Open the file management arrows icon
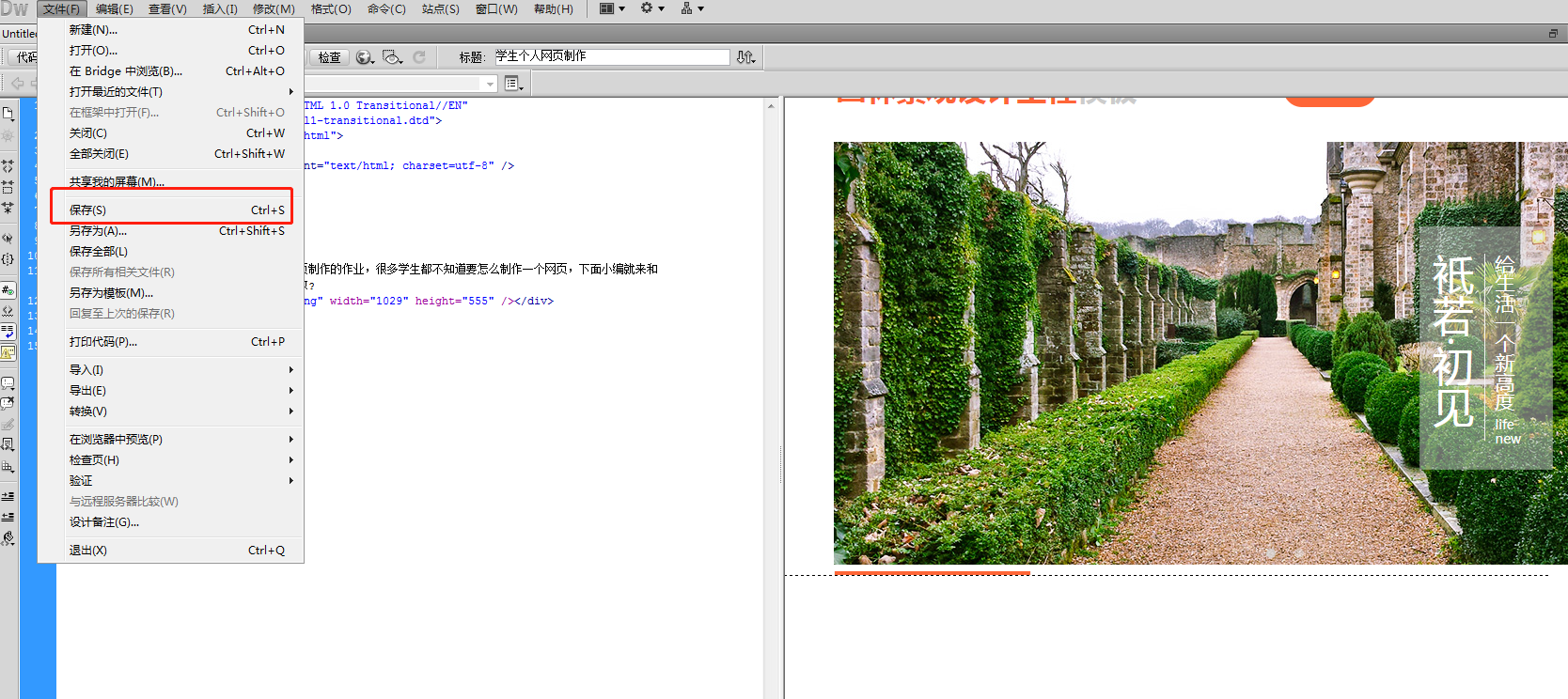 coord(745,57)
